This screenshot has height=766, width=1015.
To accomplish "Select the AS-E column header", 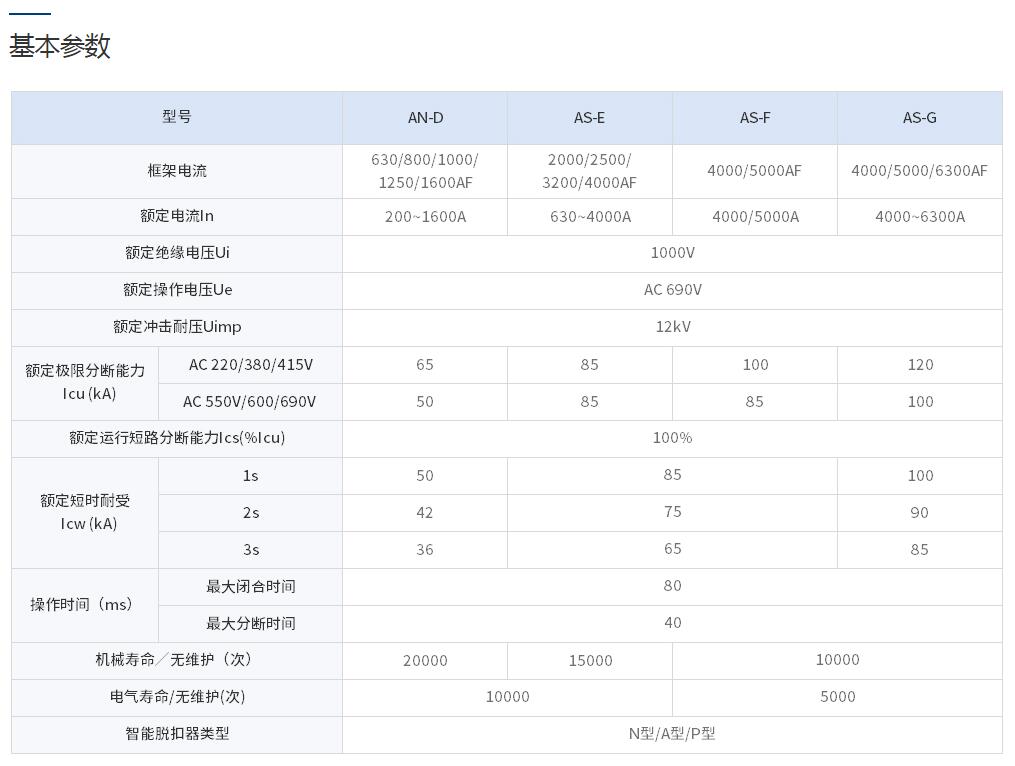I will tap(589, 118).
